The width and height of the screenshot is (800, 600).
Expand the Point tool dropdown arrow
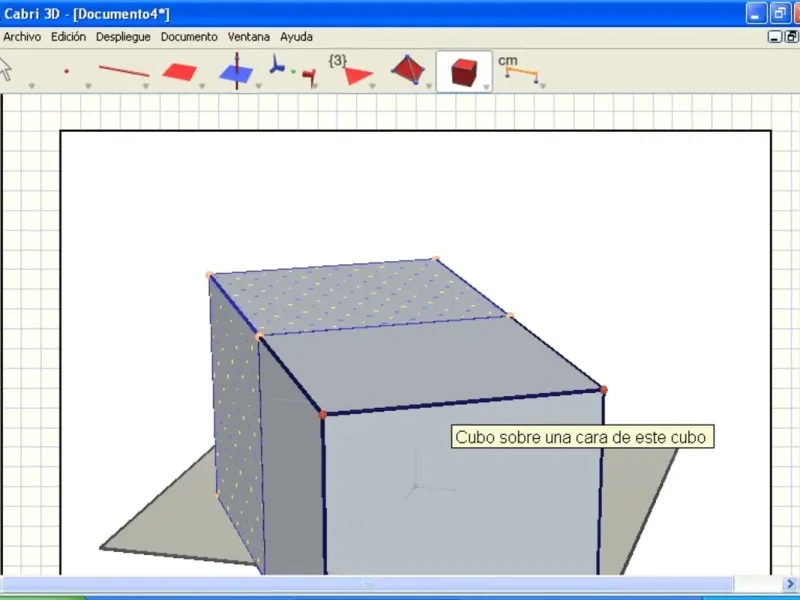[88, 86]
